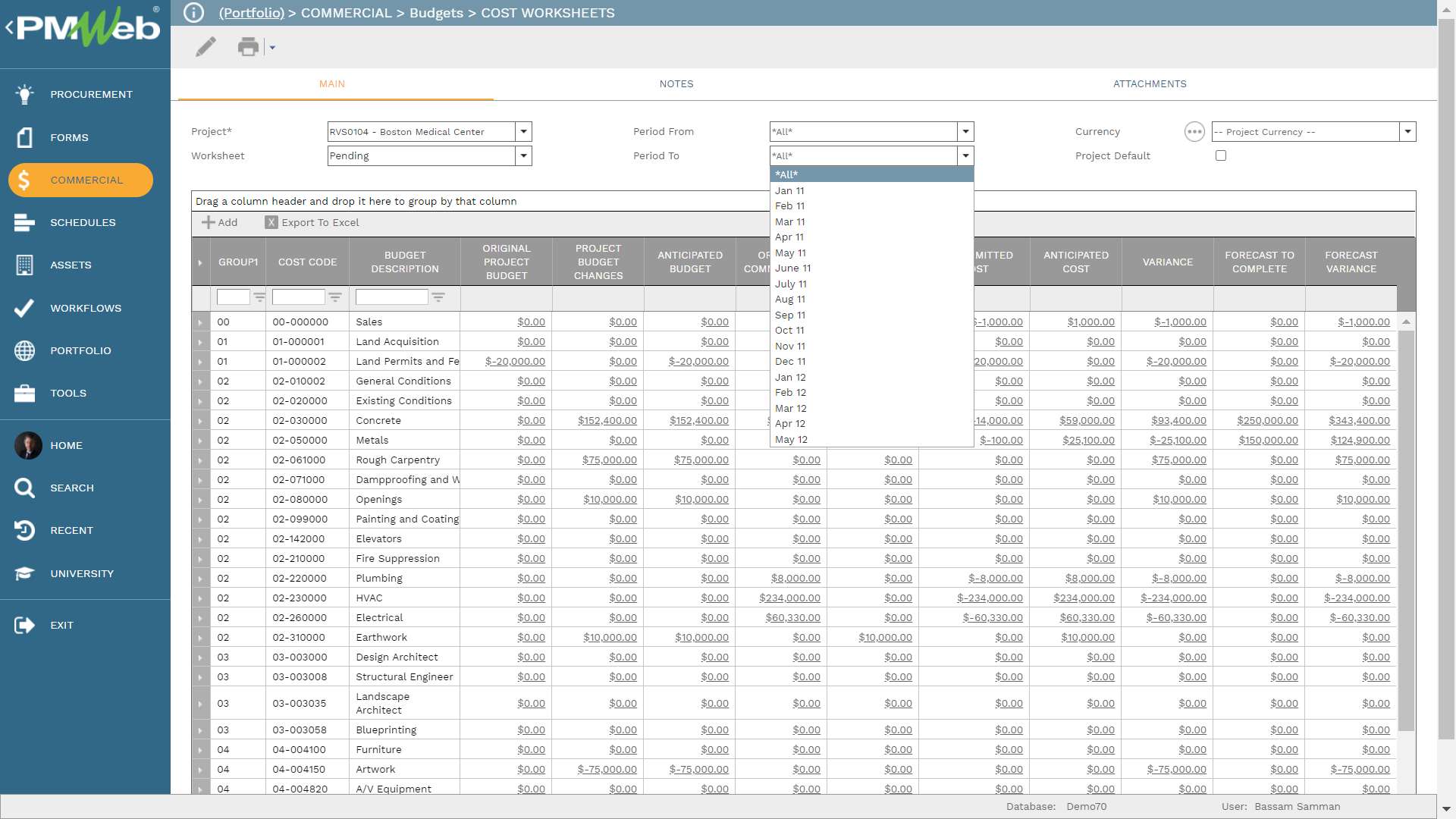The height and width of the screenshot is (819, 1456).
Task: Click the Budget Description filter icon
Action: 438,297
